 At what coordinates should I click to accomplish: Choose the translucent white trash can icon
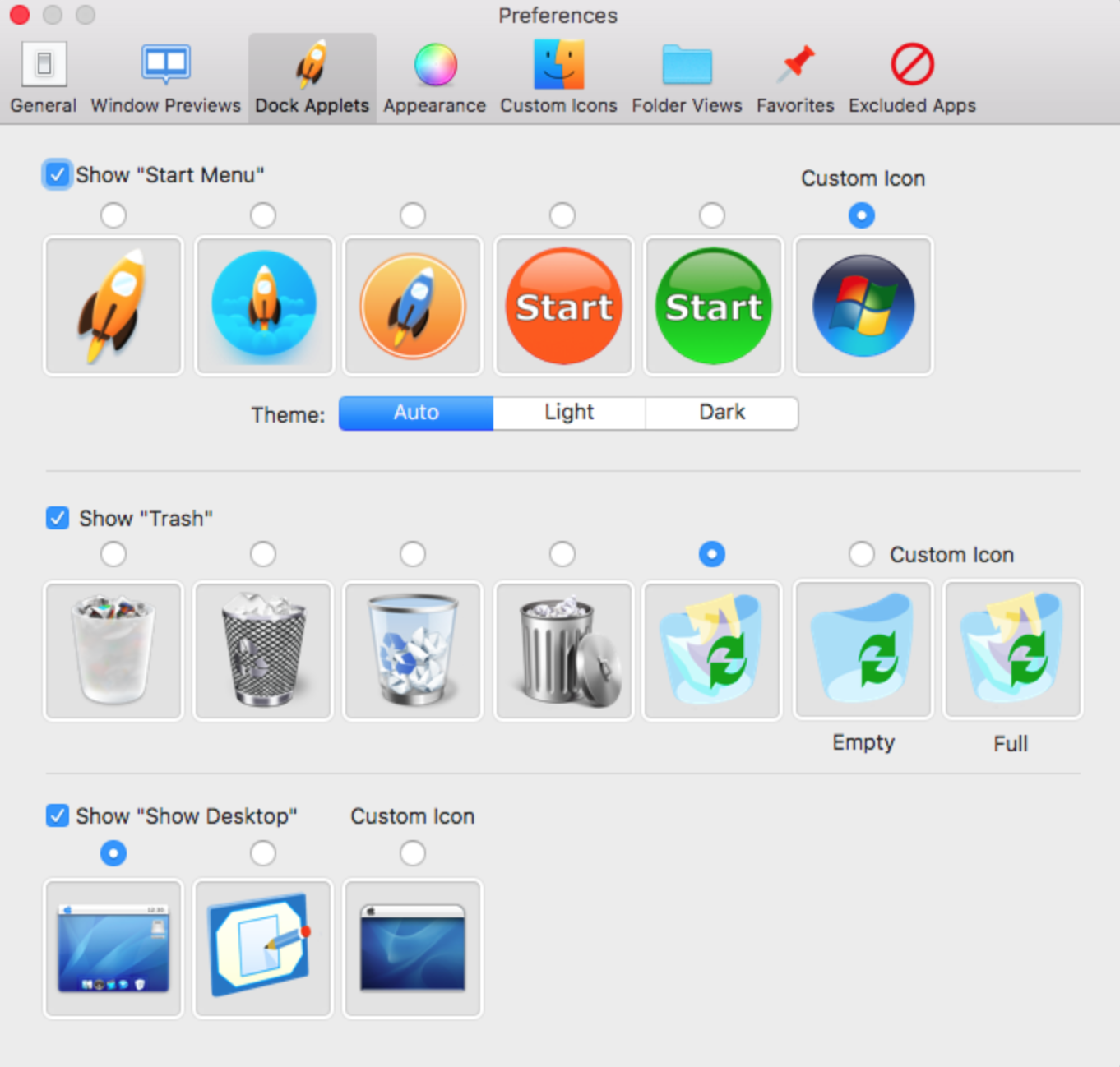113,651
